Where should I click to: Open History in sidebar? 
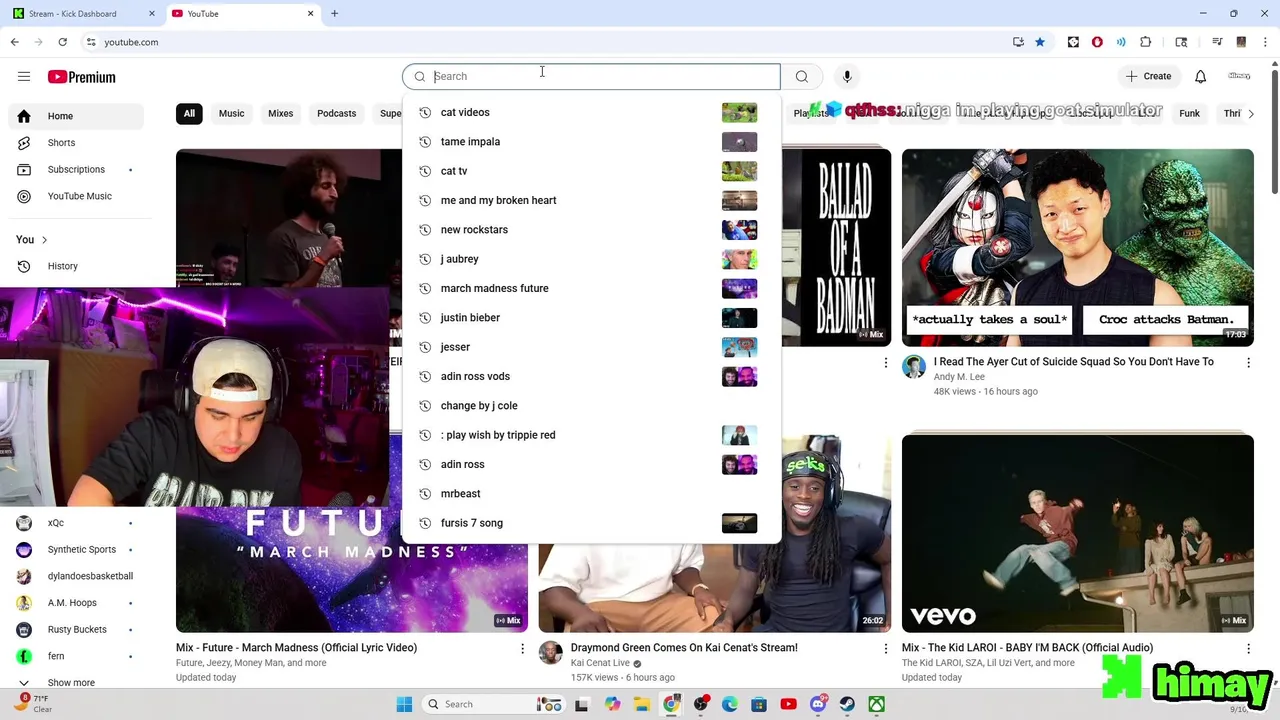point(76,266)
